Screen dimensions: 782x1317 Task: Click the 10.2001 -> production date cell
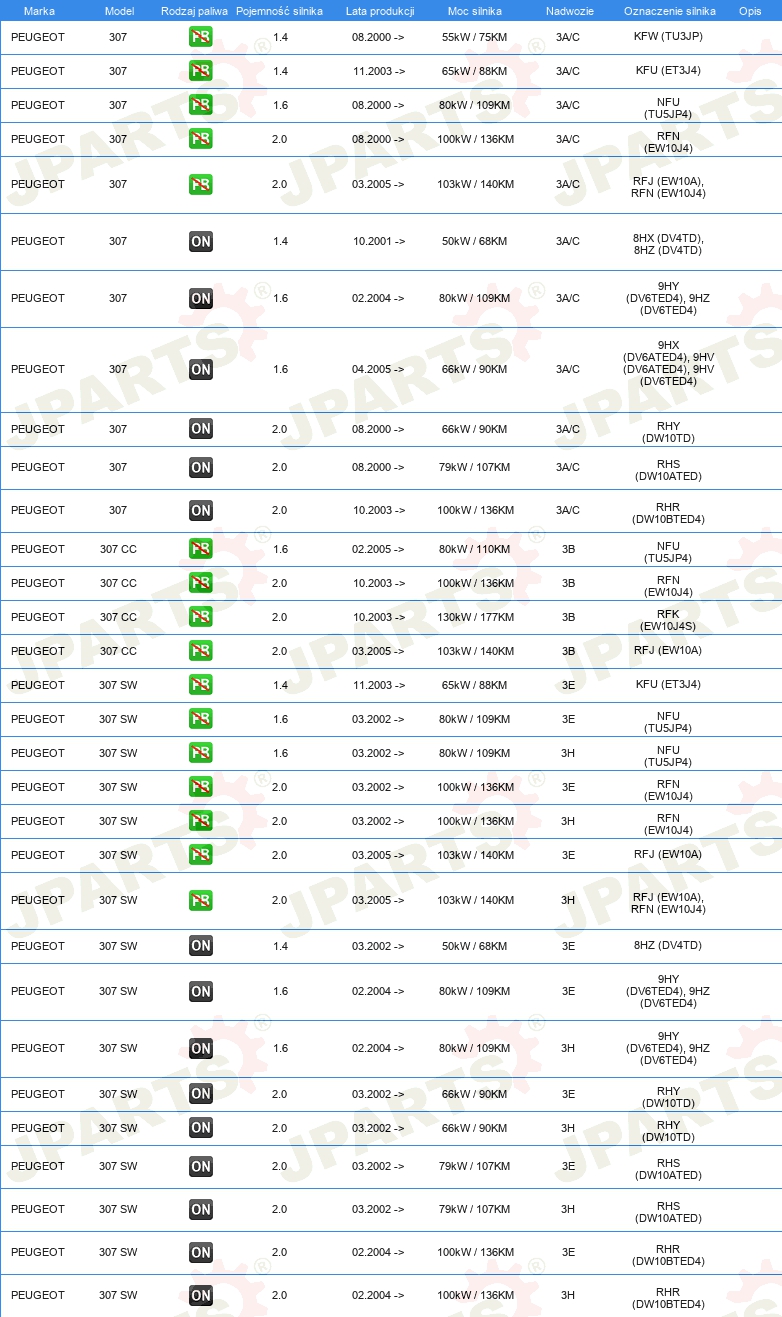(378, 241)
